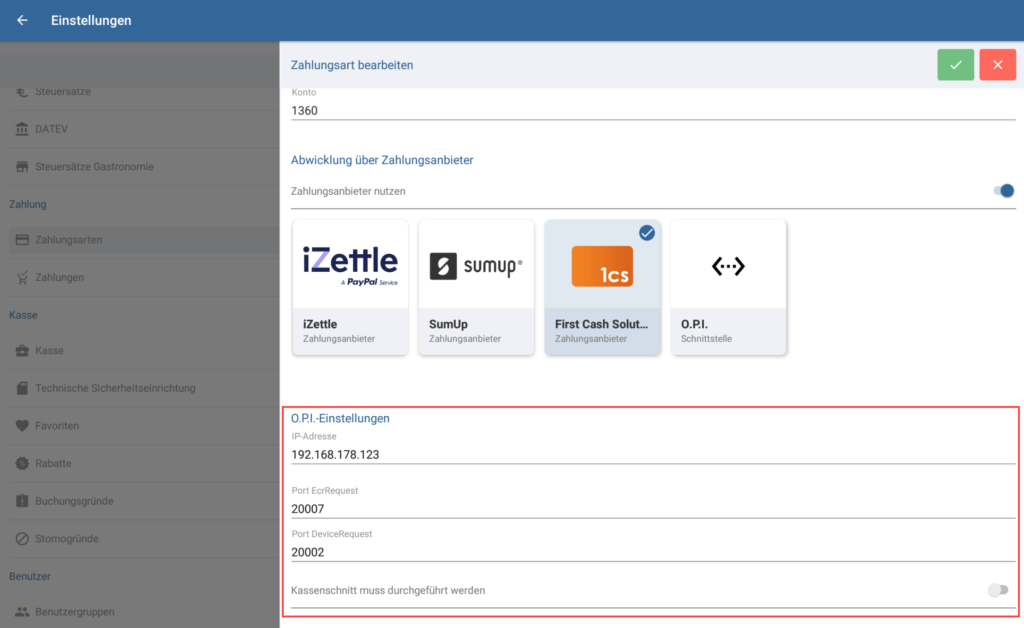Choose the SumUp payment provider card

pyautogui.click(x=476, y=287)
